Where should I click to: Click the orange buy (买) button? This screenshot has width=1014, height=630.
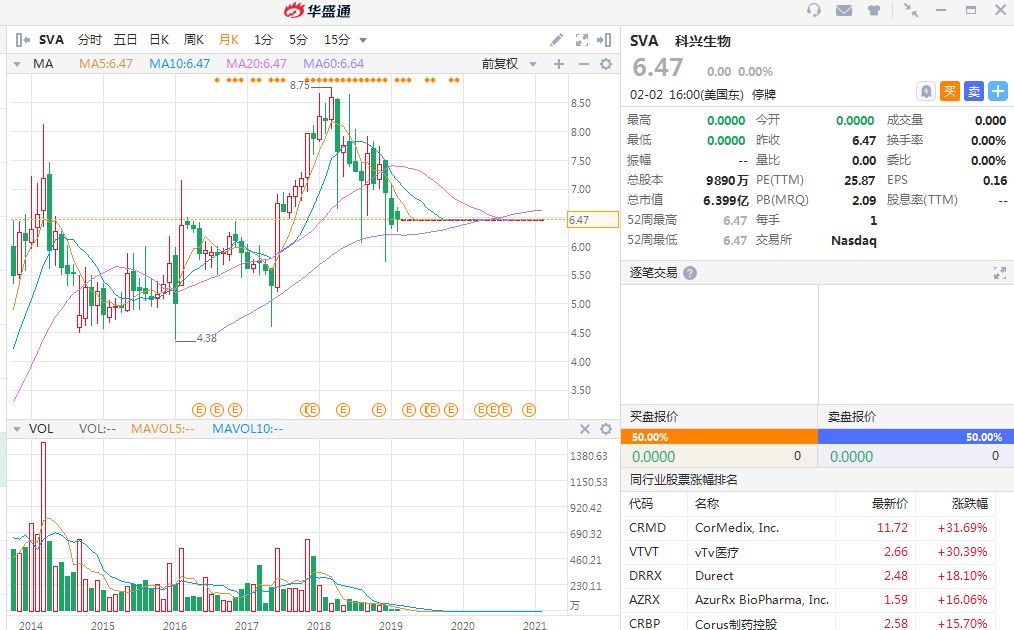pos(950,91)
